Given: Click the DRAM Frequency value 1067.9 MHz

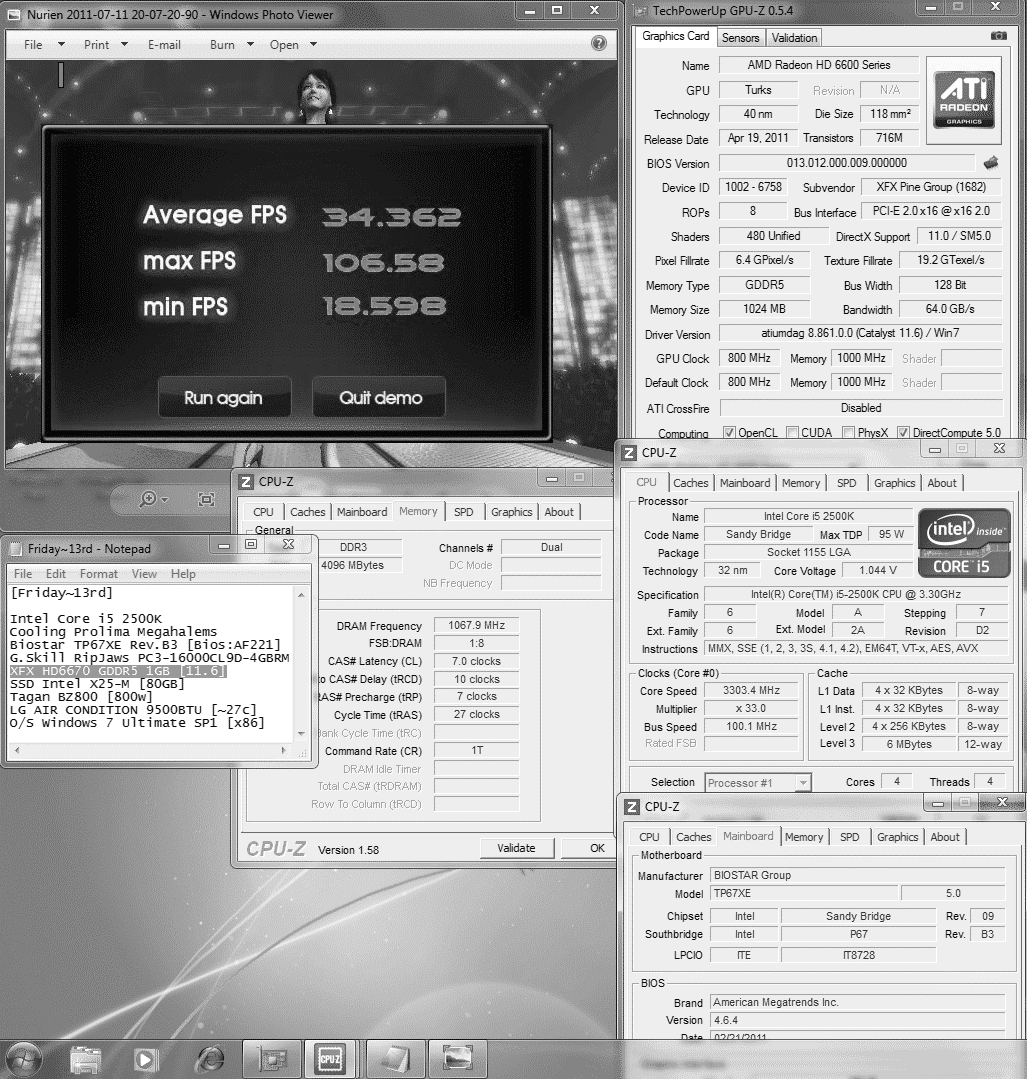Looking at the screenshot, I should click(x=476, y=626).
